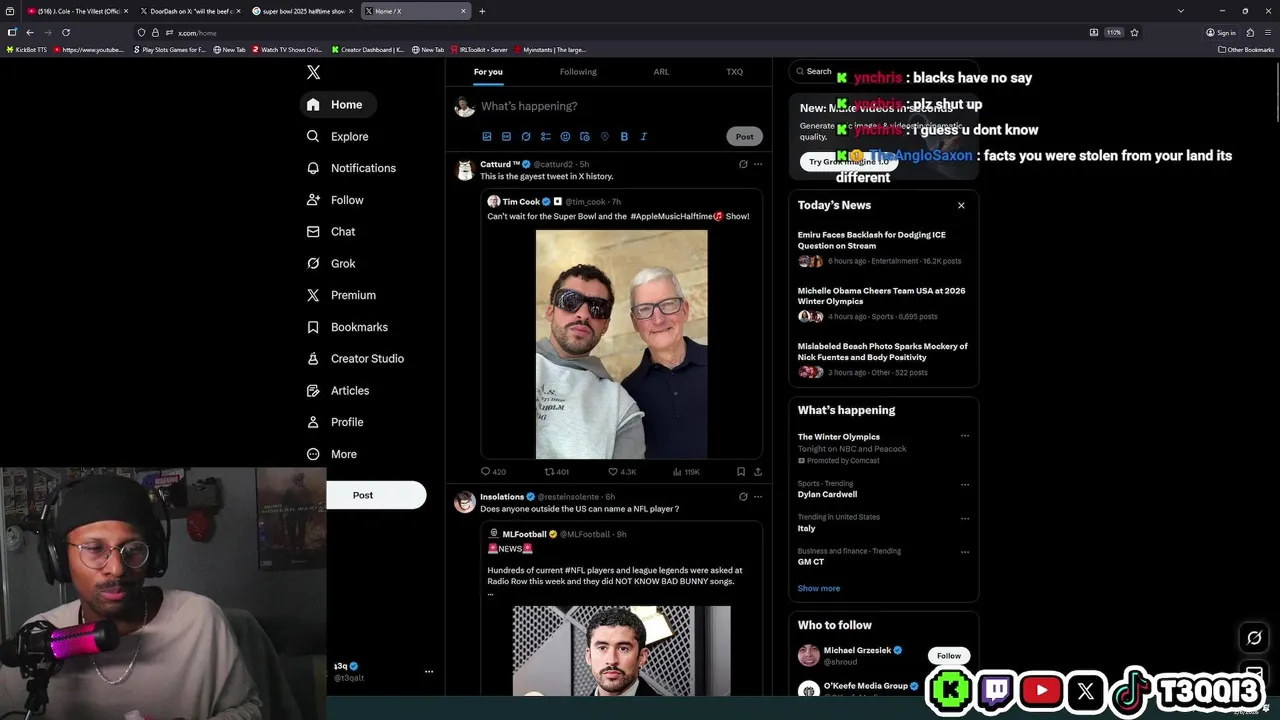The image size is (1280, 720).
Task: Open Tim Cook's photo in the quoted post
Action: tap(621, 344)
